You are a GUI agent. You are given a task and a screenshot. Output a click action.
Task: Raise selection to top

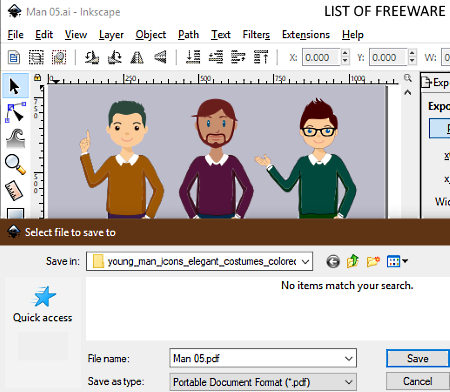pyautogui.click(x=261, y=57)
